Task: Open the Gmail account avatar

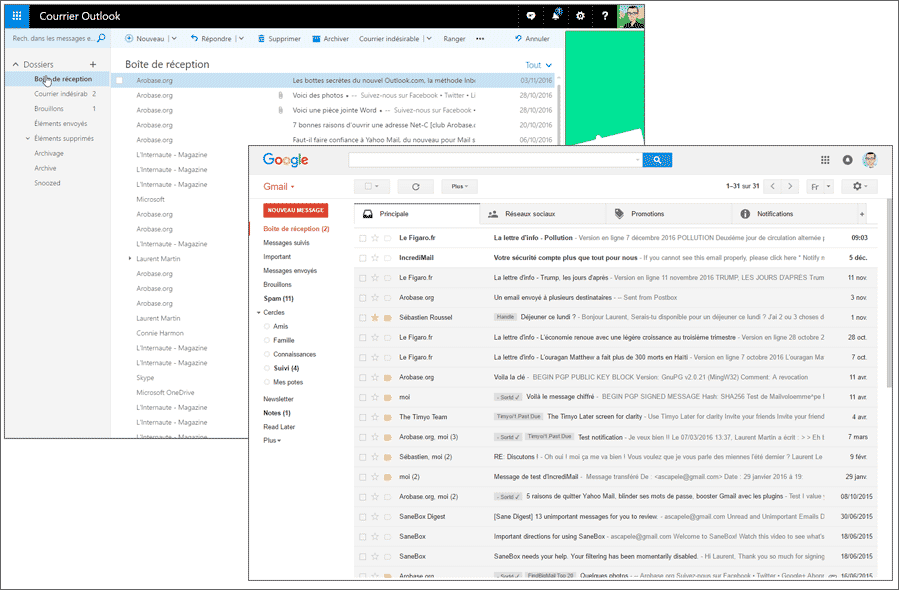Action: click(870, 160)
